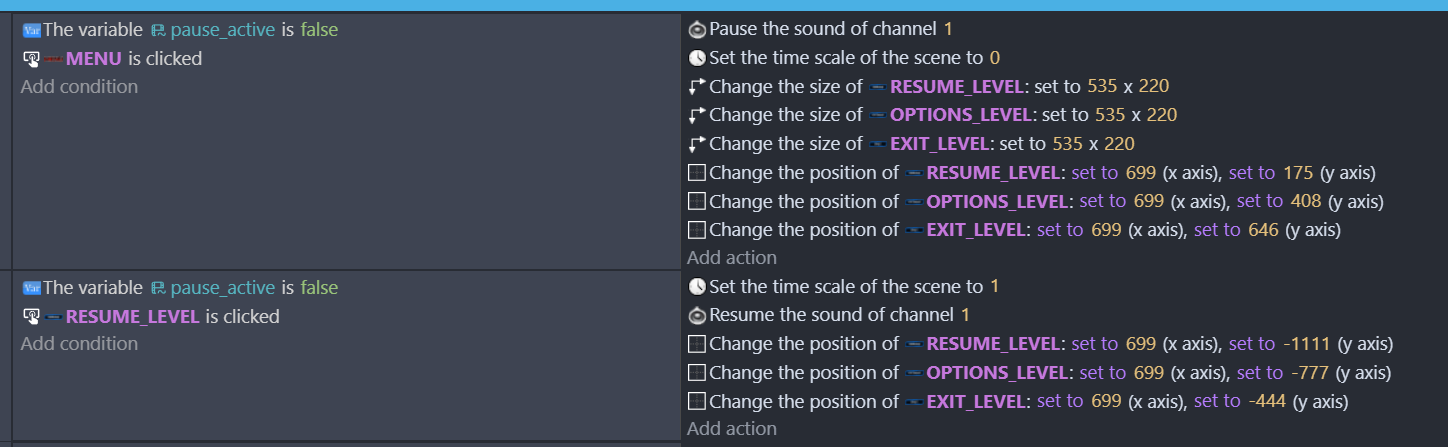
Task: Click the Pause sound speaker icon
Action: point(698,30)
